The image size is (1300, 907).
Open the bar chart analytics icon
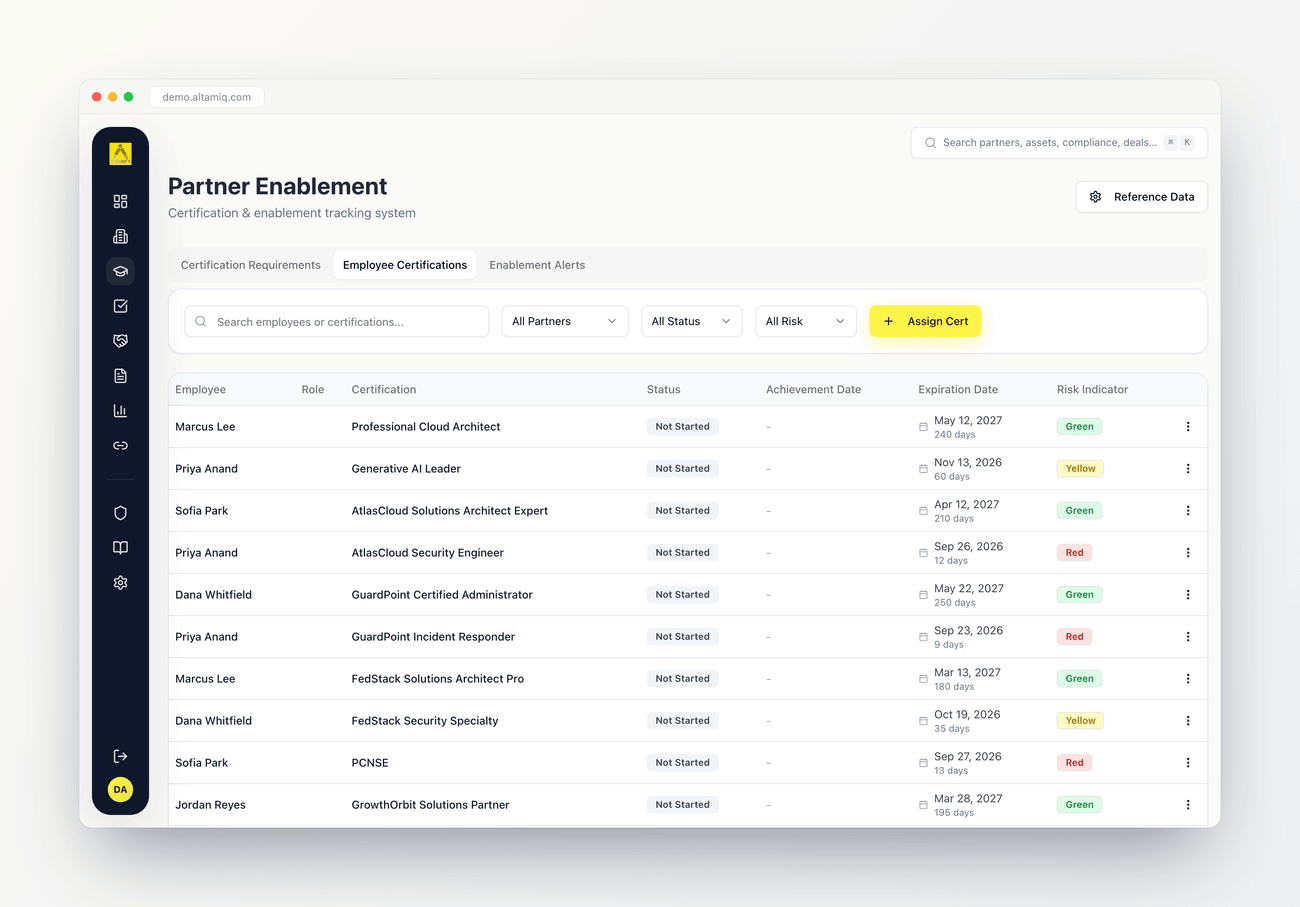coord(120,411)
